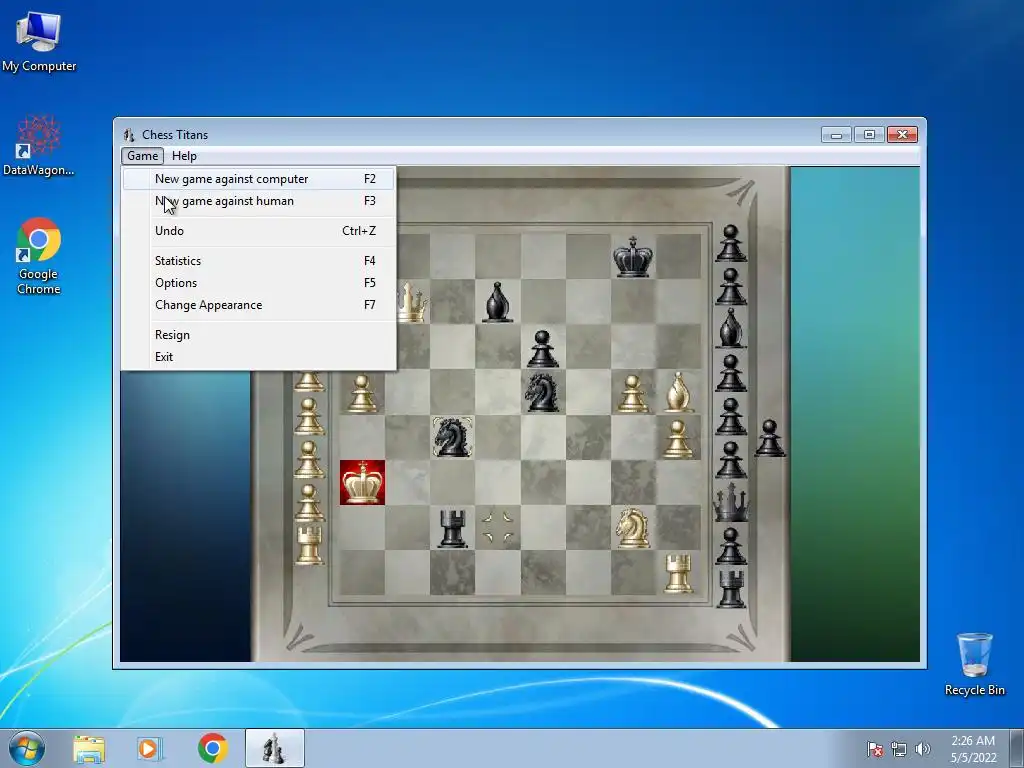The height and width of the screenshot is (768, 1024).
Task: Choose New game against human
Action: point(259,201)
